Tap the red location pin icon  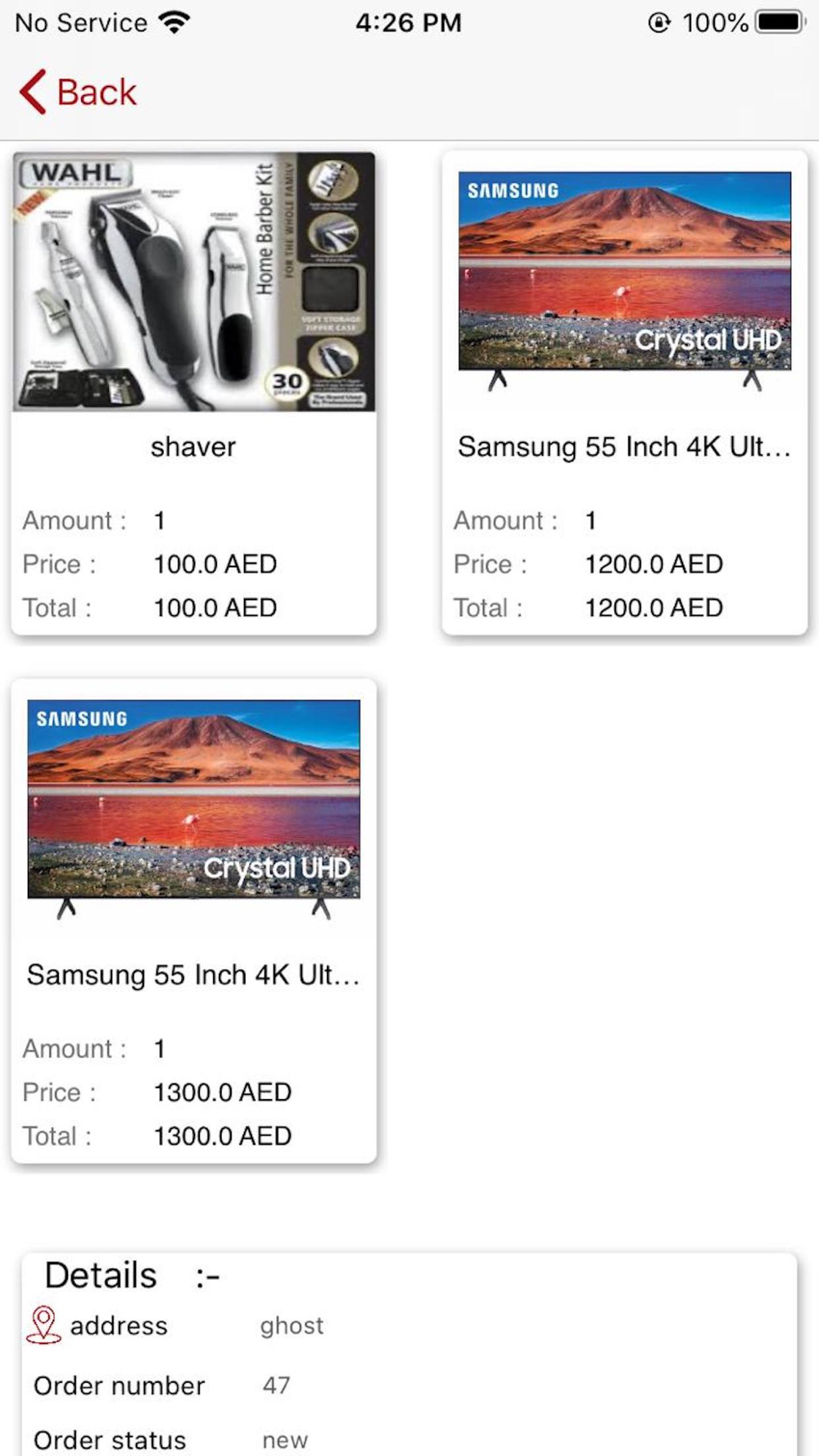[43, 1325]
